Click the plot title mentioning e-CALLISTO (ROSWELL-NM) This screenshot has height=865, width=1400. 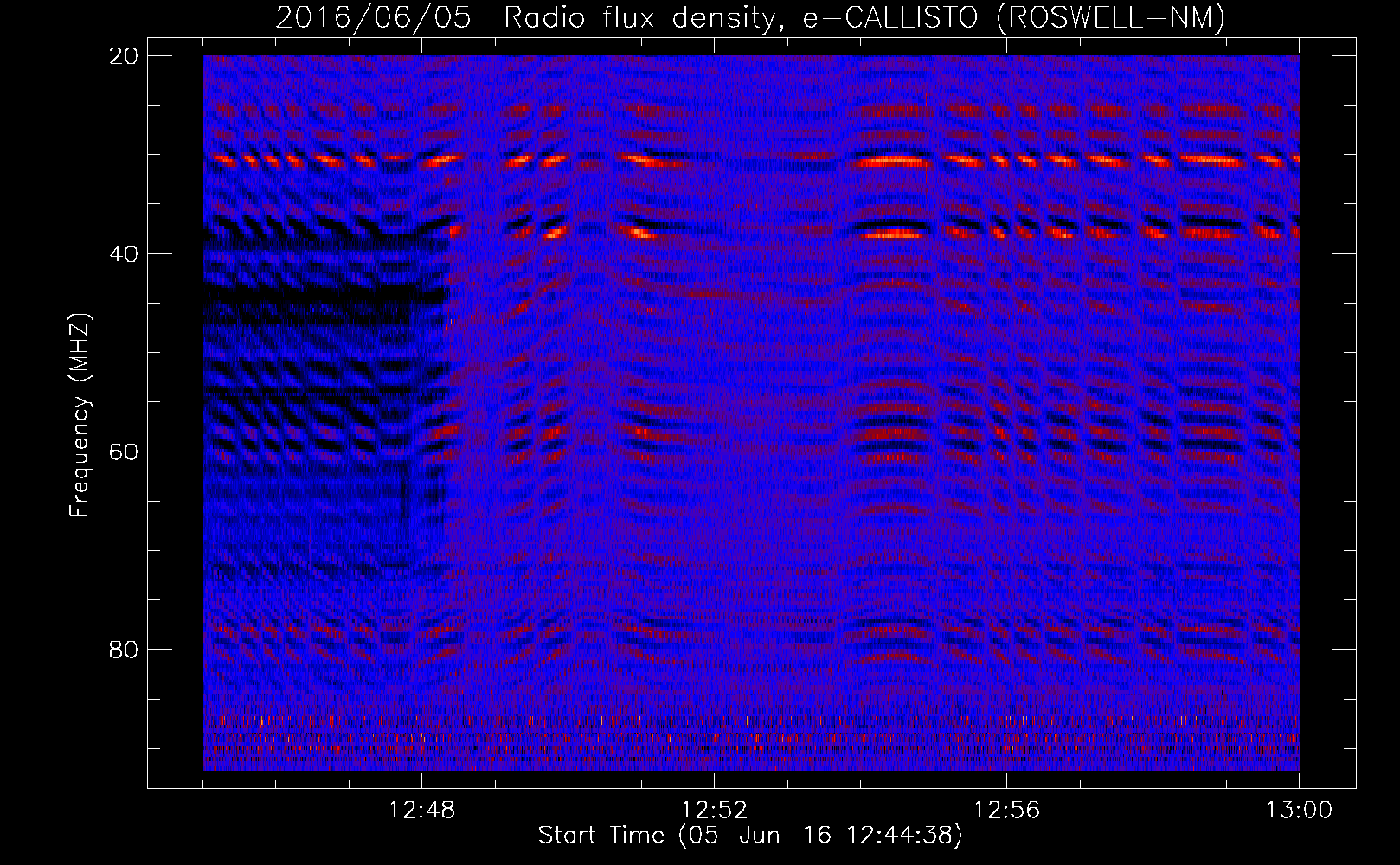pyautogui.click(x=750, y=17)
